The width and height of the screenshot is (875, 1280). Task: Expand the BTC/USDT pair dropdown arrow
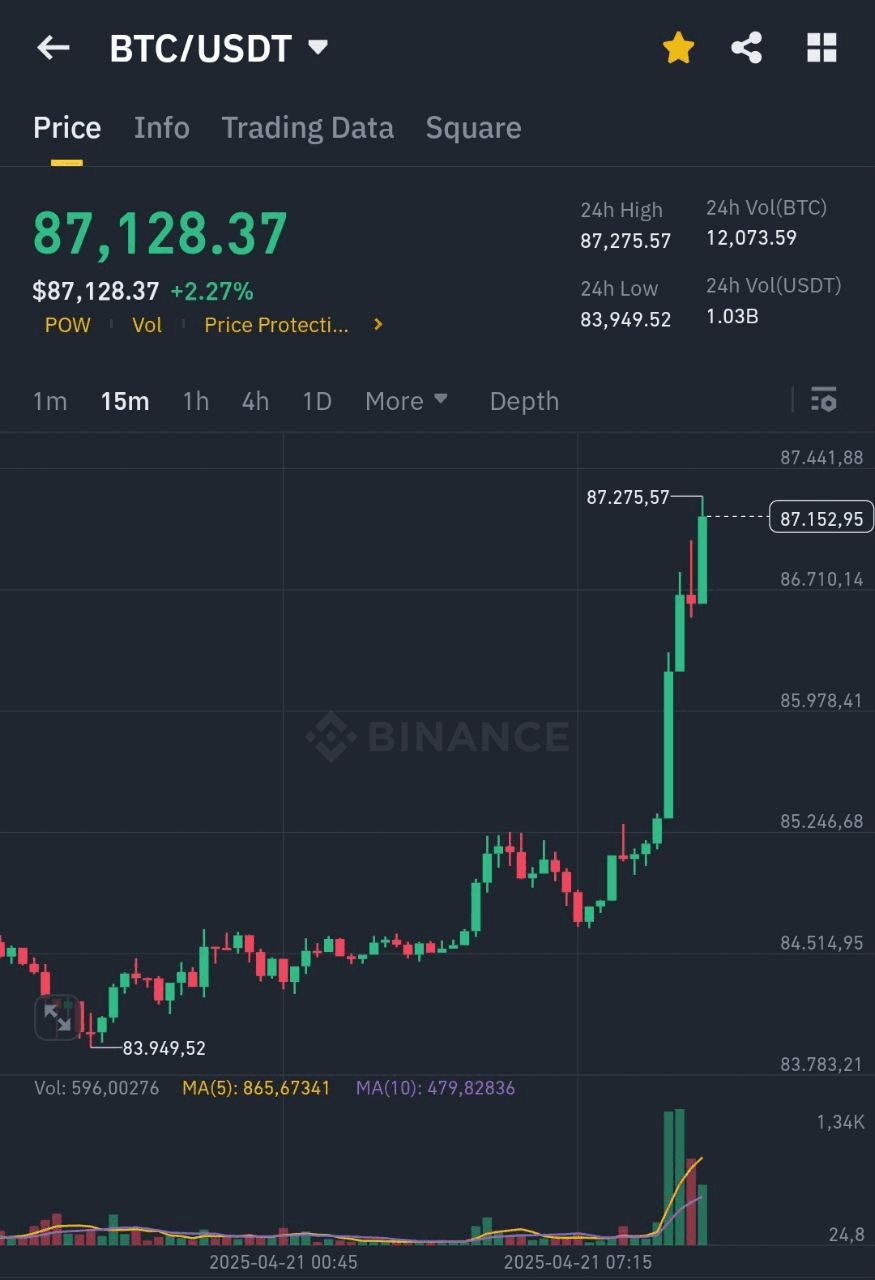(x=318, y=47)
